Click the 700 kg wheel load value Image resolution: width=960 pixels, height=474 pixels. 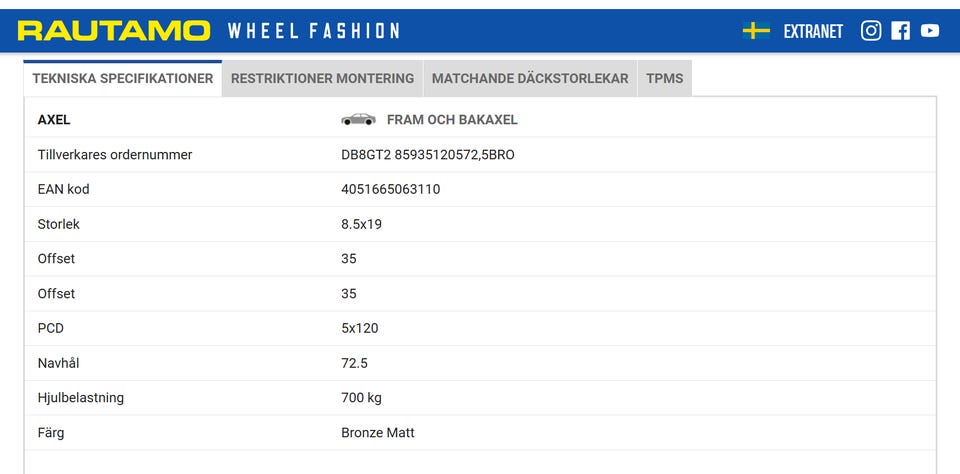[361, 398]
